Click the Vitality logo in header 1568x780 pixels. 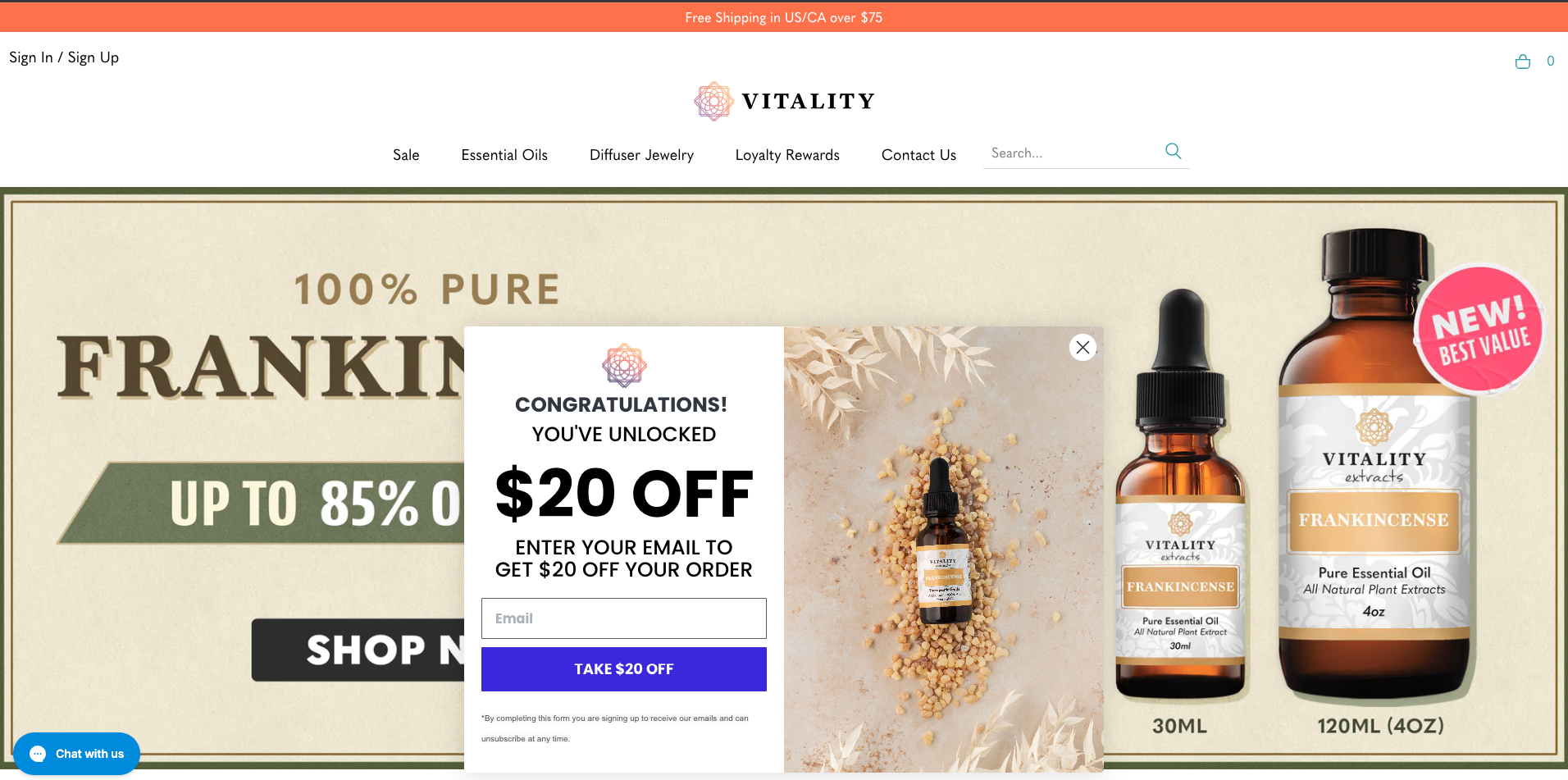784,101
